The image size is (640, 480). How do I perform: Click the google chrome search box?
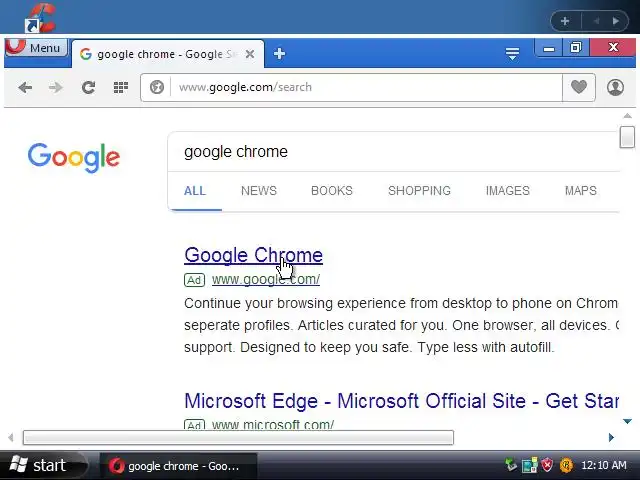(x=394, y=152)
